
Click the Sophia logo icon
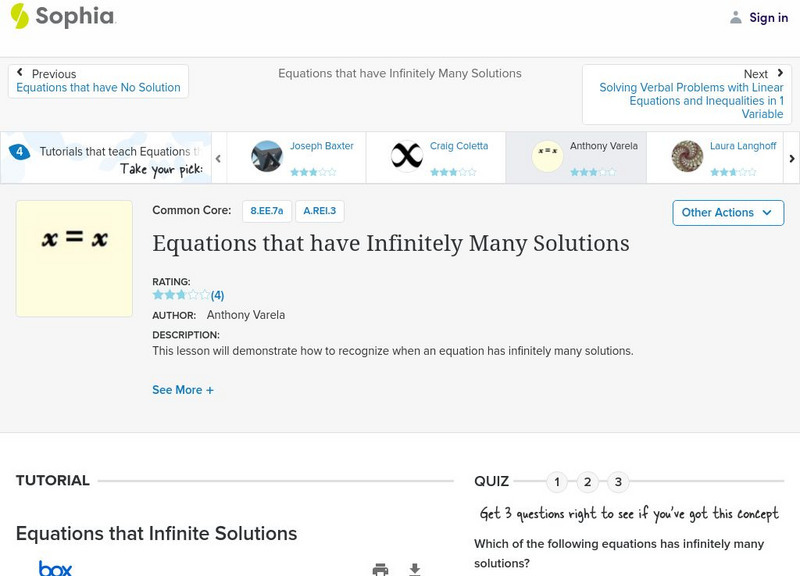(x=20, y=16)
